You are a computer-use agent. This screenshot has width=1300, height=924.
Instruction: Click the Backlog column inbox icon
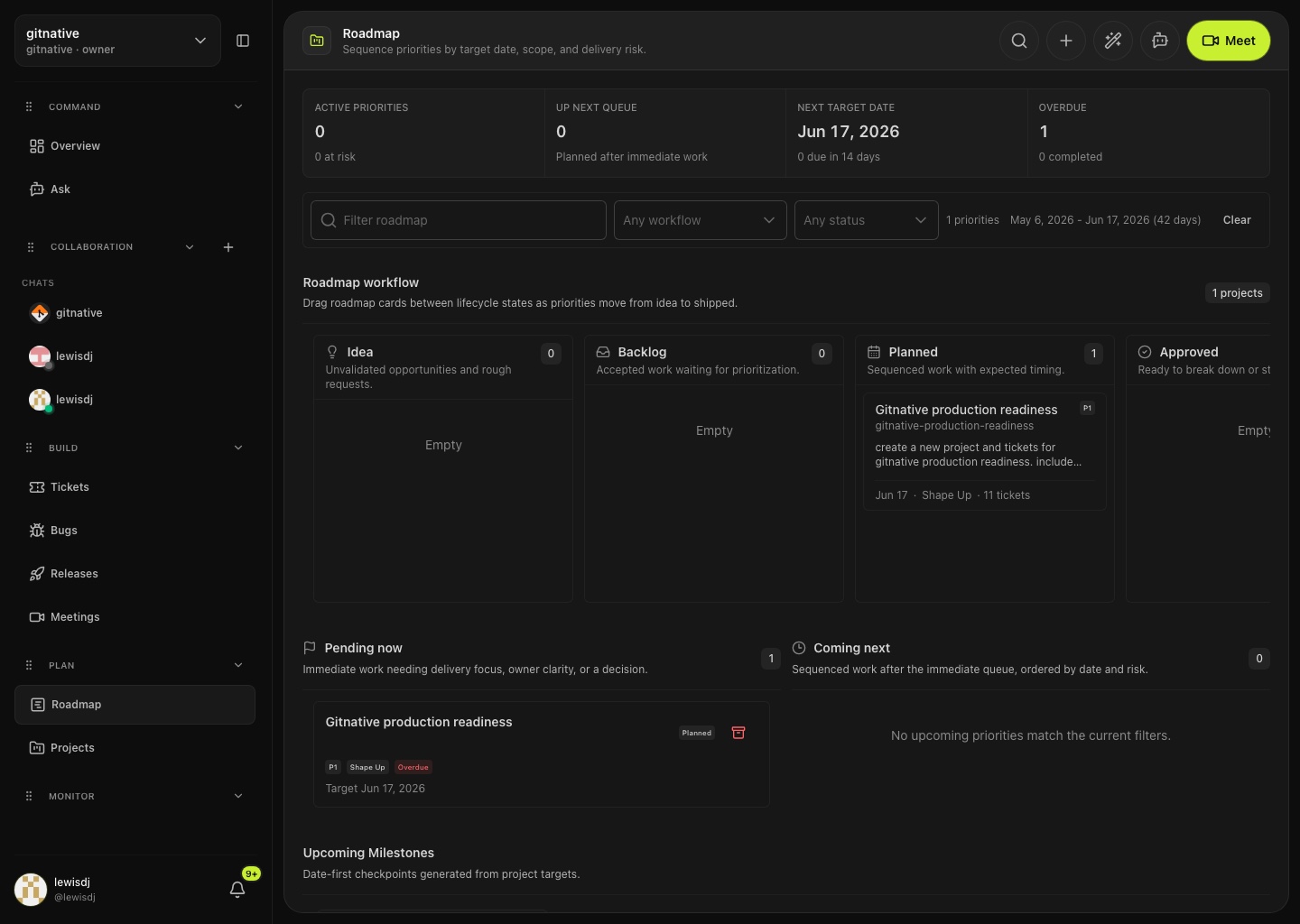coord(603,352)
